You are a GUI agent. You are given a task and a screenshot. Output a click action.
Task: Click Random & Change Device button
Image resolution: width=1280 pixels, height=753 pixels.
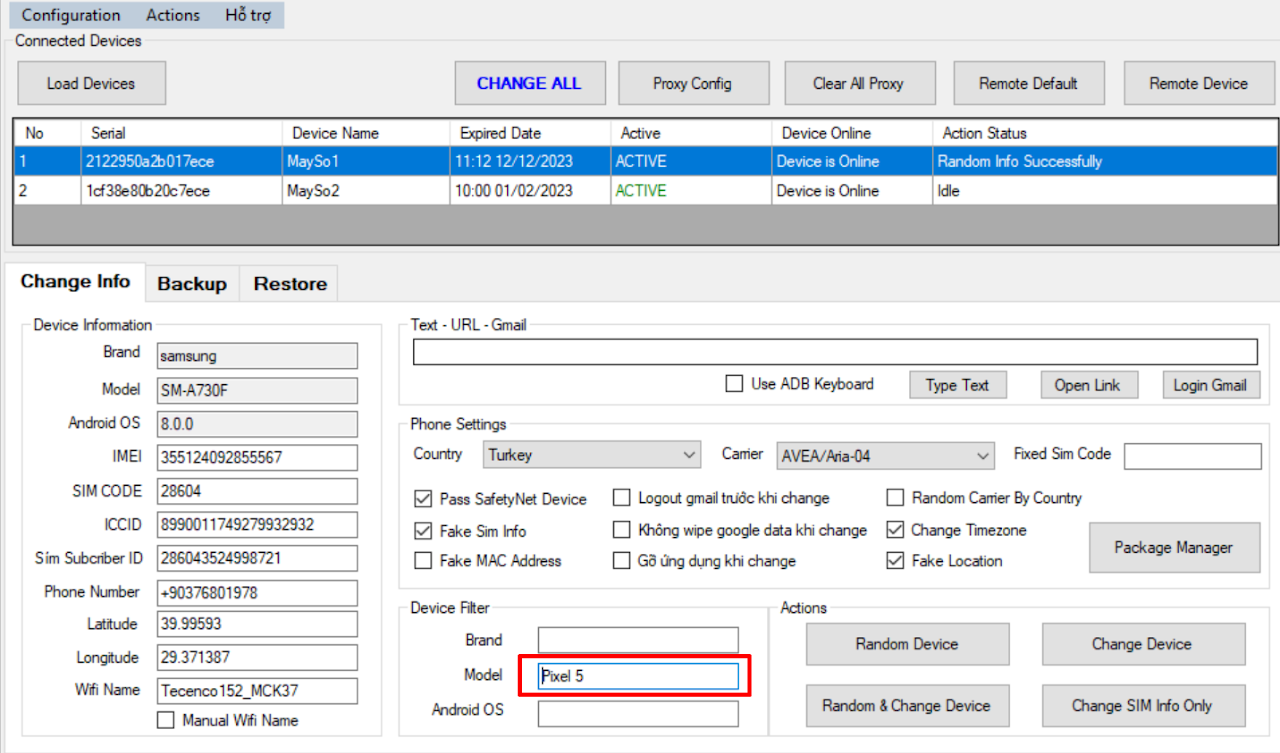(906, 706)
